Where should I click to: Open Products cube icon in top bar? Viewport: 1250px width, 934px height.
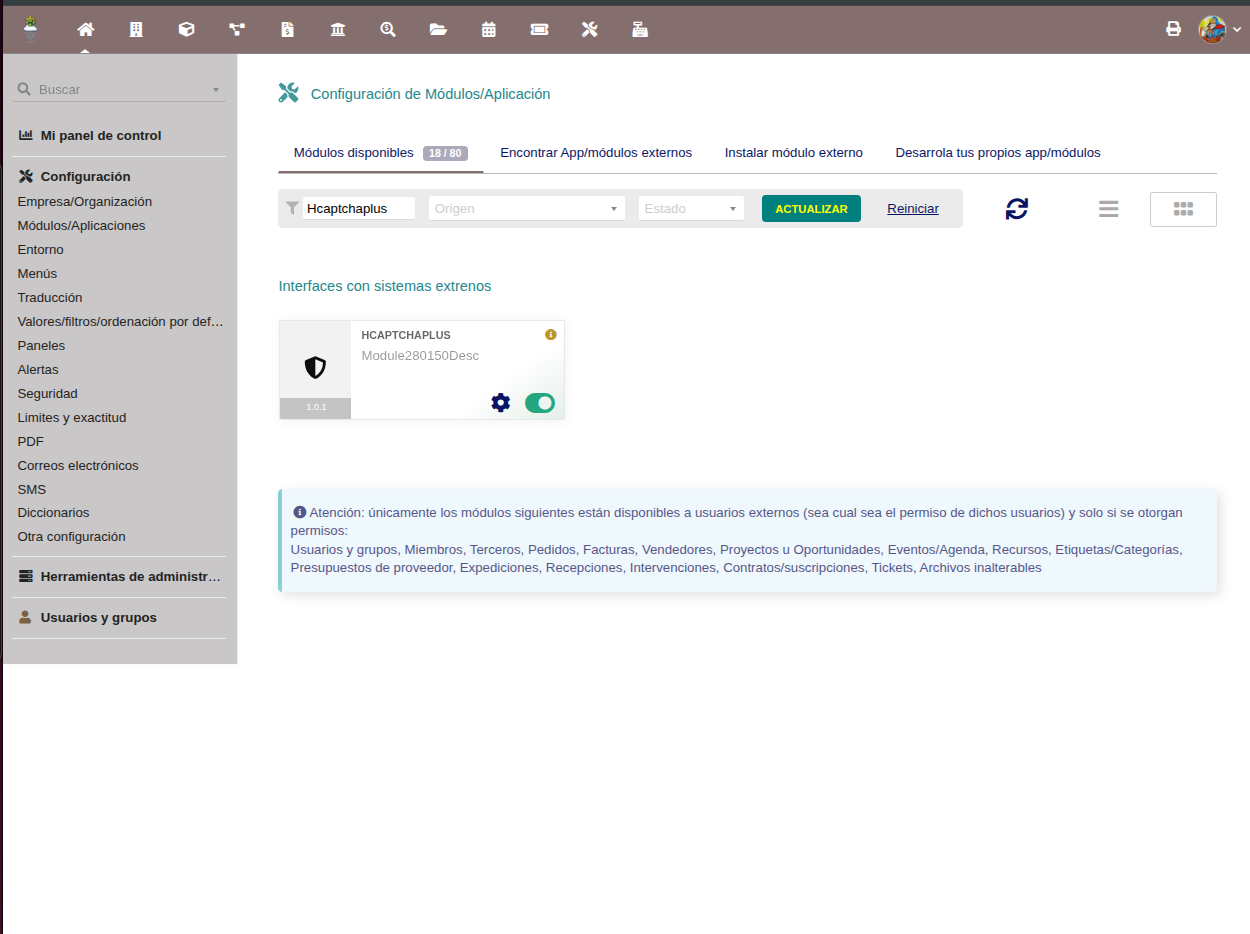pos(186,29)
